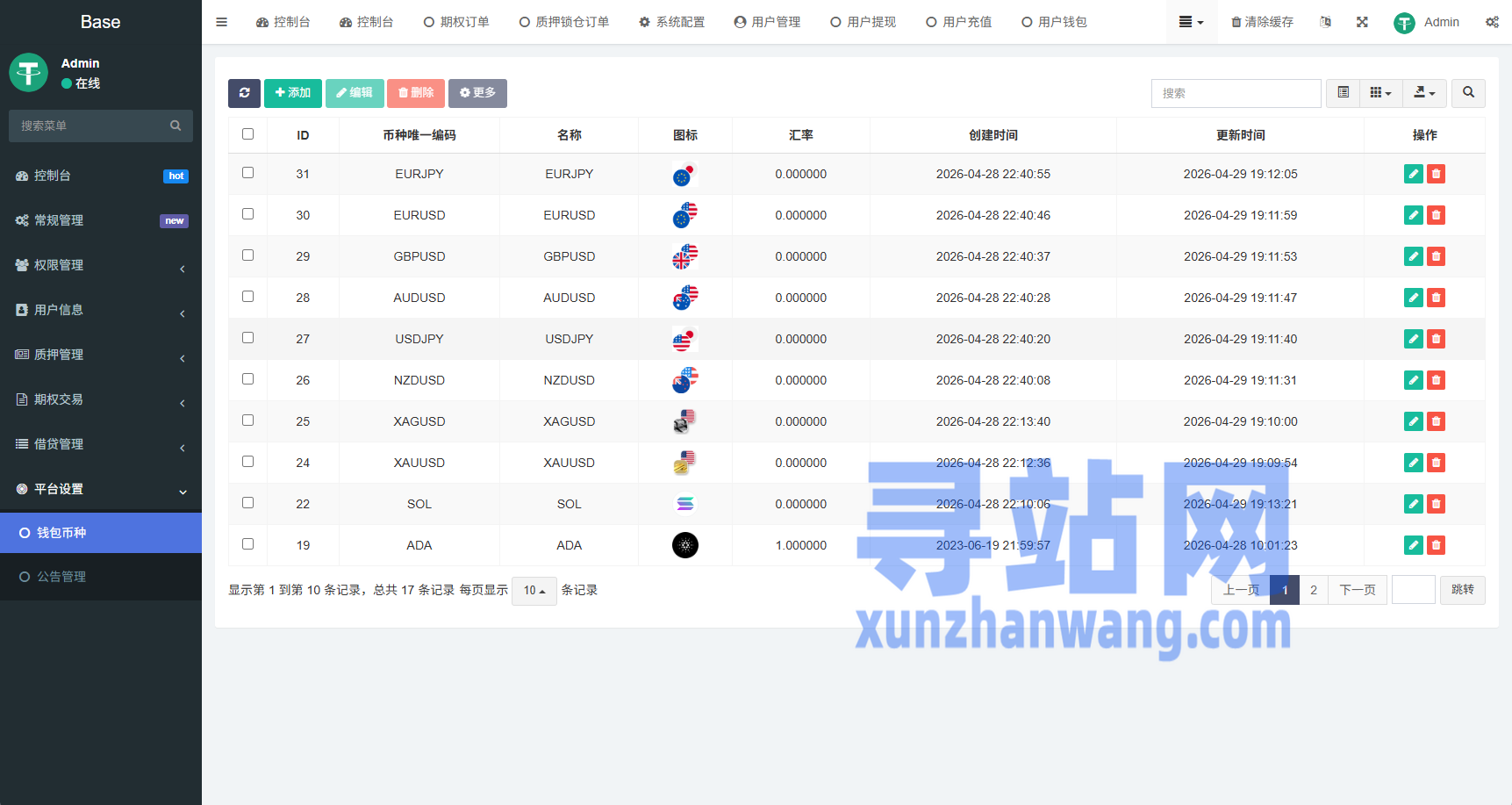This screenshot has width=1512, height=805.
Task: Click the sidebar menu search magnifier icon
Action: click(x=176, y=126)
